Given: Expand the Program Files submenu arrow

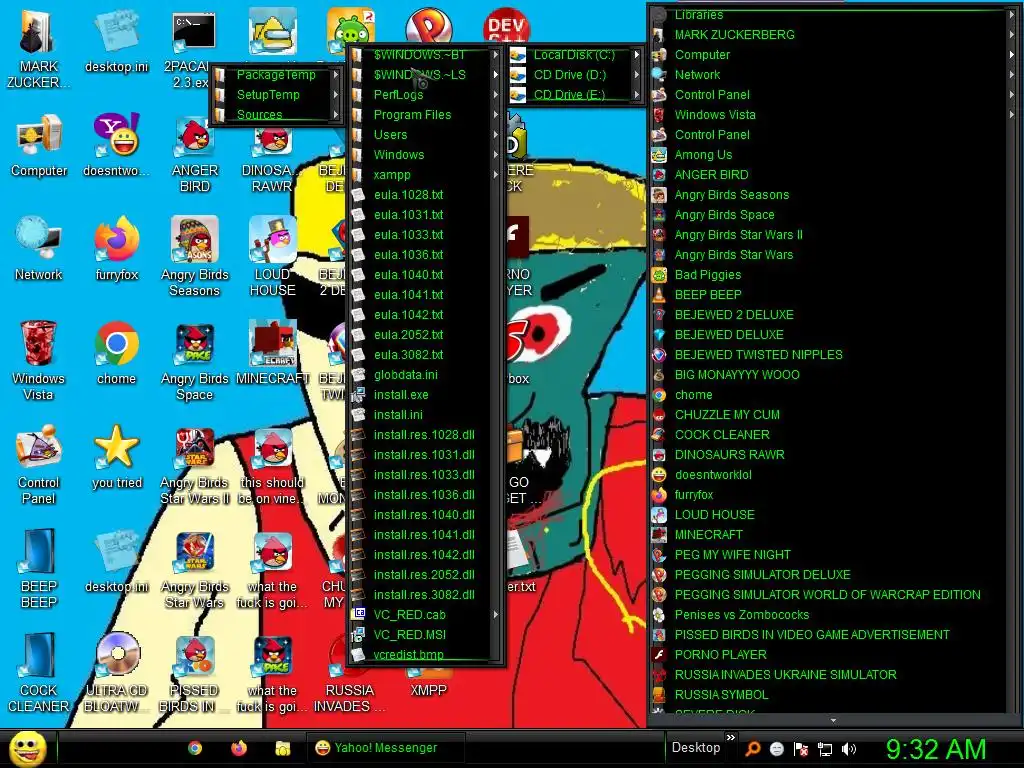Looking at the screenshot, I should click(x=496, y=115).
